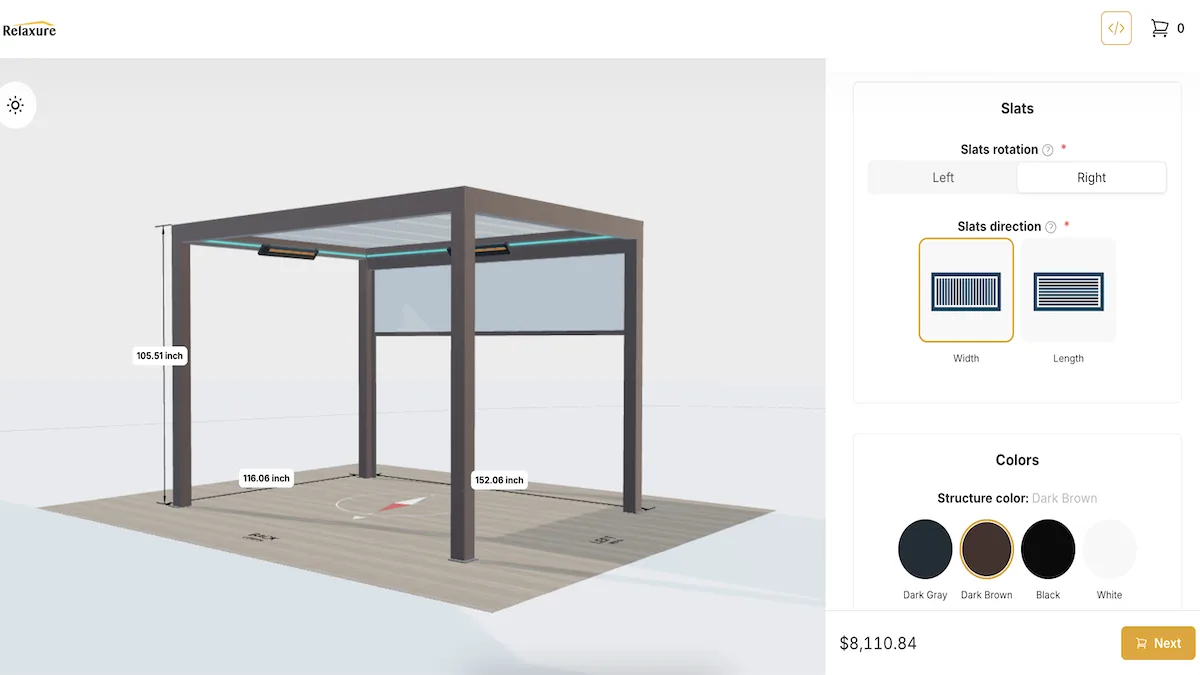Open the embed code icon button
1200x675 pixels.
click(x=1116, y=28)
